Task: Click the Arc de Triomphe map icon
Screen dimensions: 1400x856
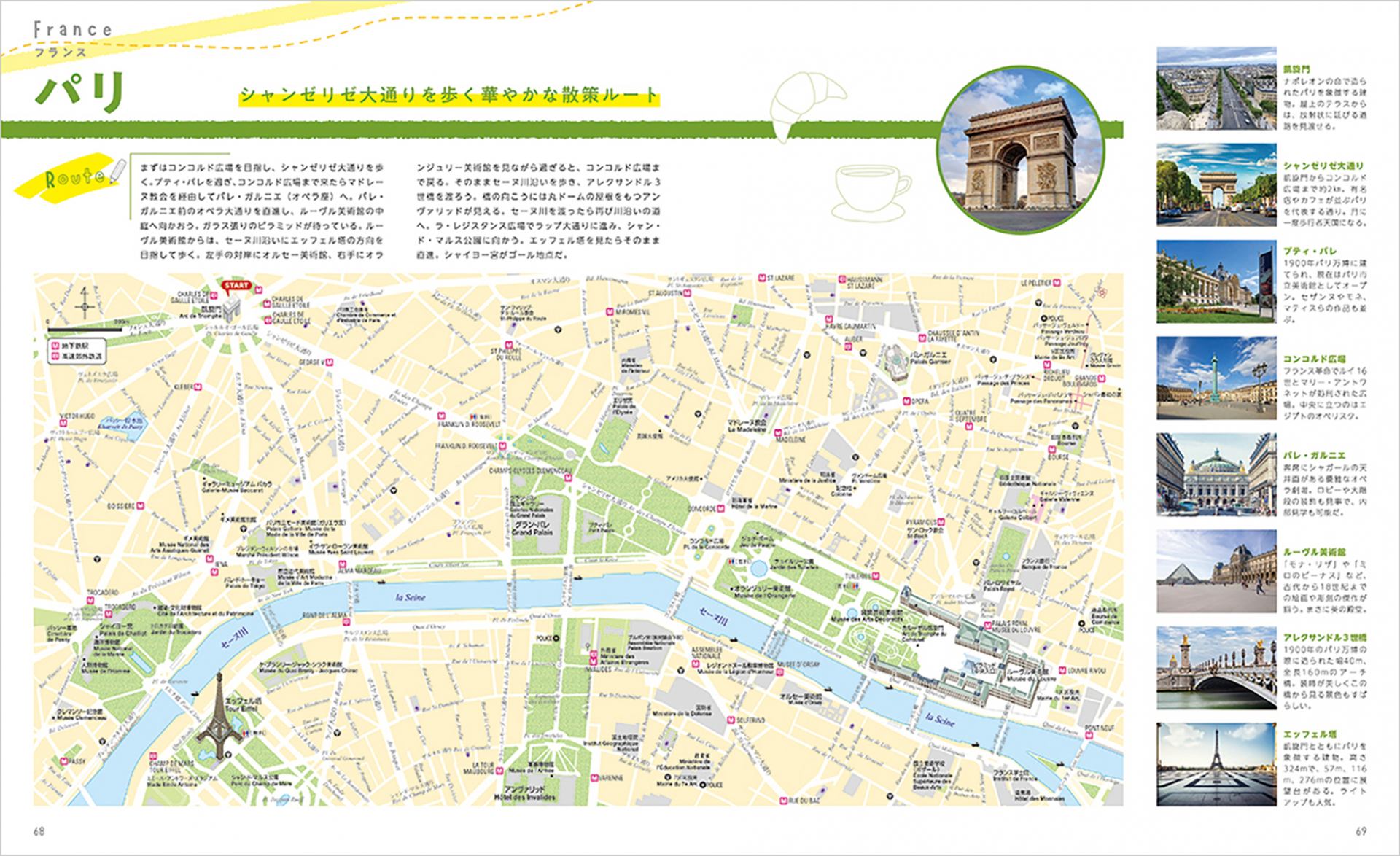Action: [x=233, y=310]
